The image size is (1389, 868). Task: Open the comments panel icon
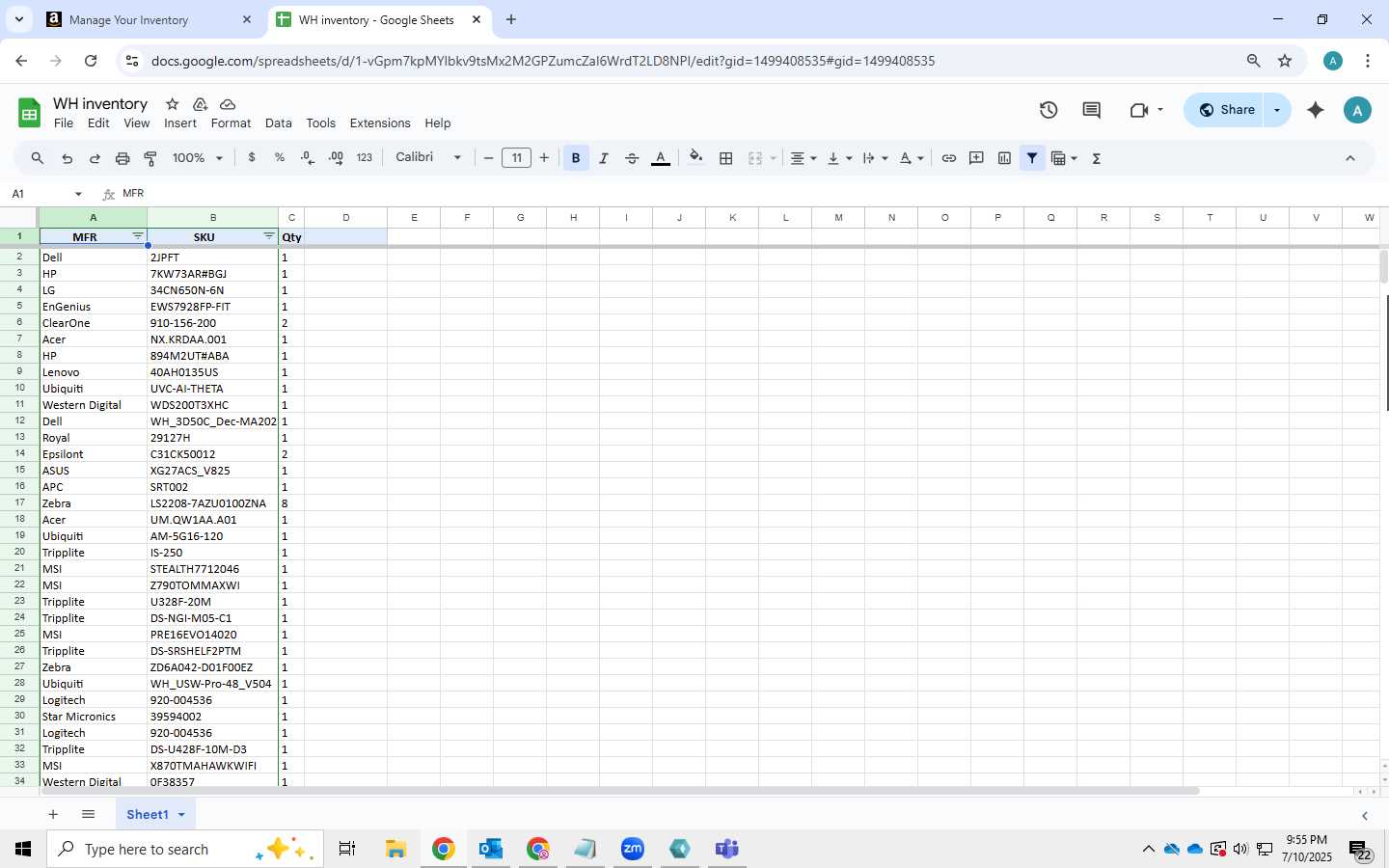pyautogui.click(x=1091, y=110)
